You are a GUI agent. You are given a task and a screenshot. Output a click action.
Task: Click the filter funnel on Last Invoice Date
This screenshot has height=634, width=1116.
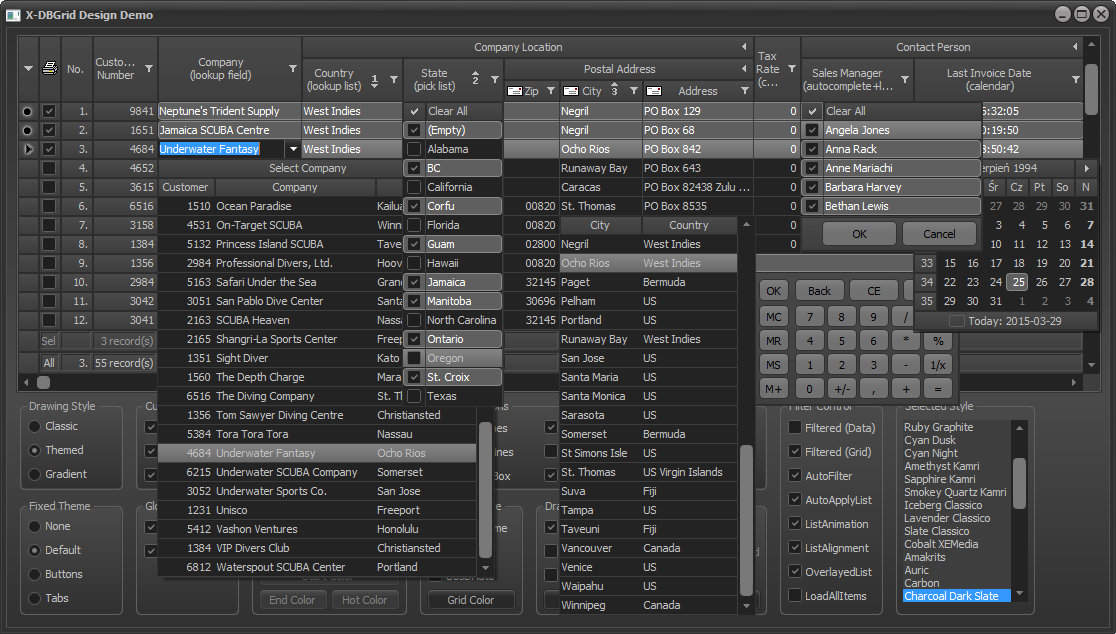(1076, 79)
